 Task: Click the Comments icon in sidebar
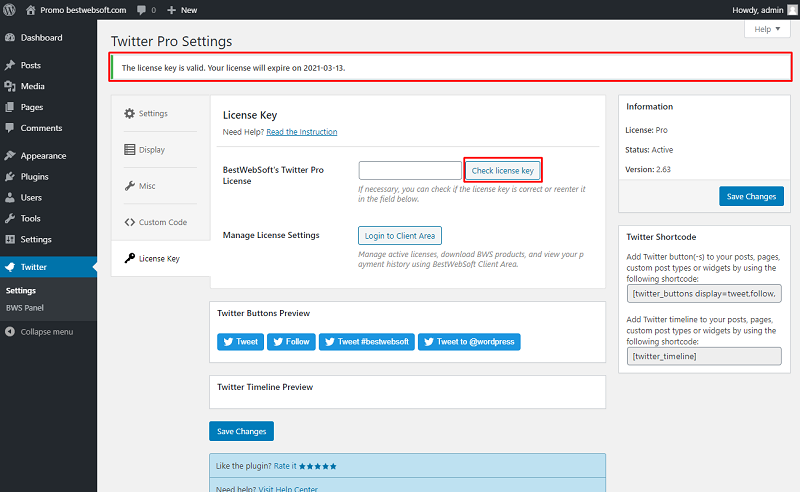pos(10,128)
